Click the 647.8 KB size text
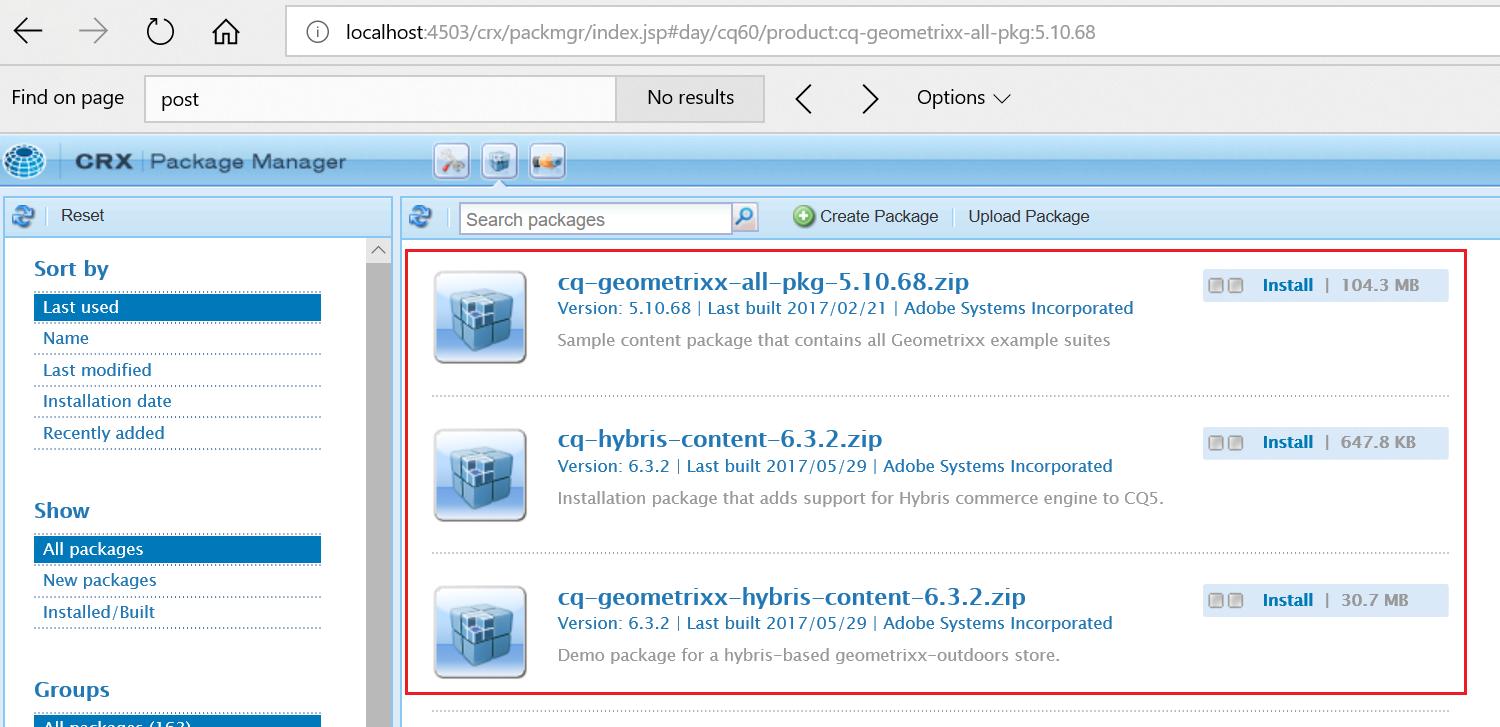Viewport: 1500px width, 727px height. (x=1378, y=442)
